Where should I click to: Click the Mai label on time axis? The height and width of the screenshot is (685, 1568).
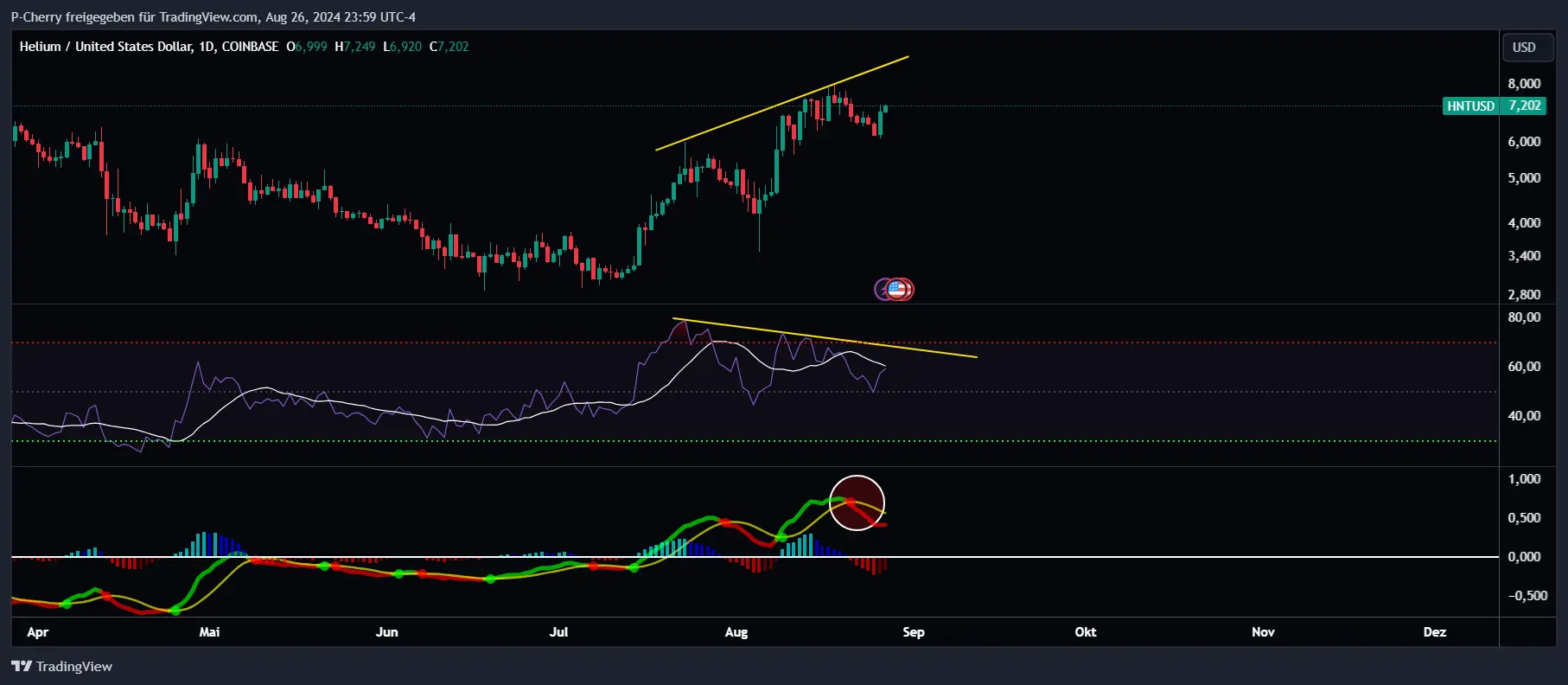click(209, 632)
